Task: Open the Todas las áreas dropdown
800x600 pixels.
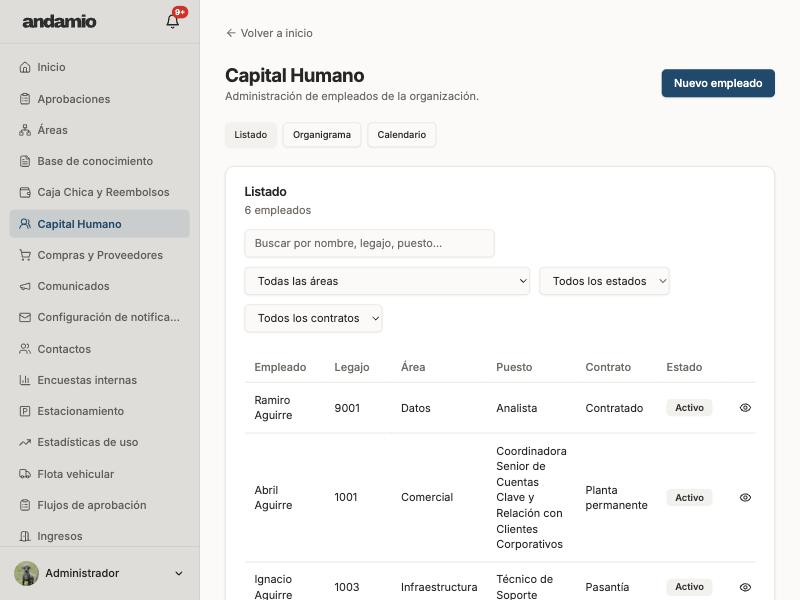Action: (387, 281)
